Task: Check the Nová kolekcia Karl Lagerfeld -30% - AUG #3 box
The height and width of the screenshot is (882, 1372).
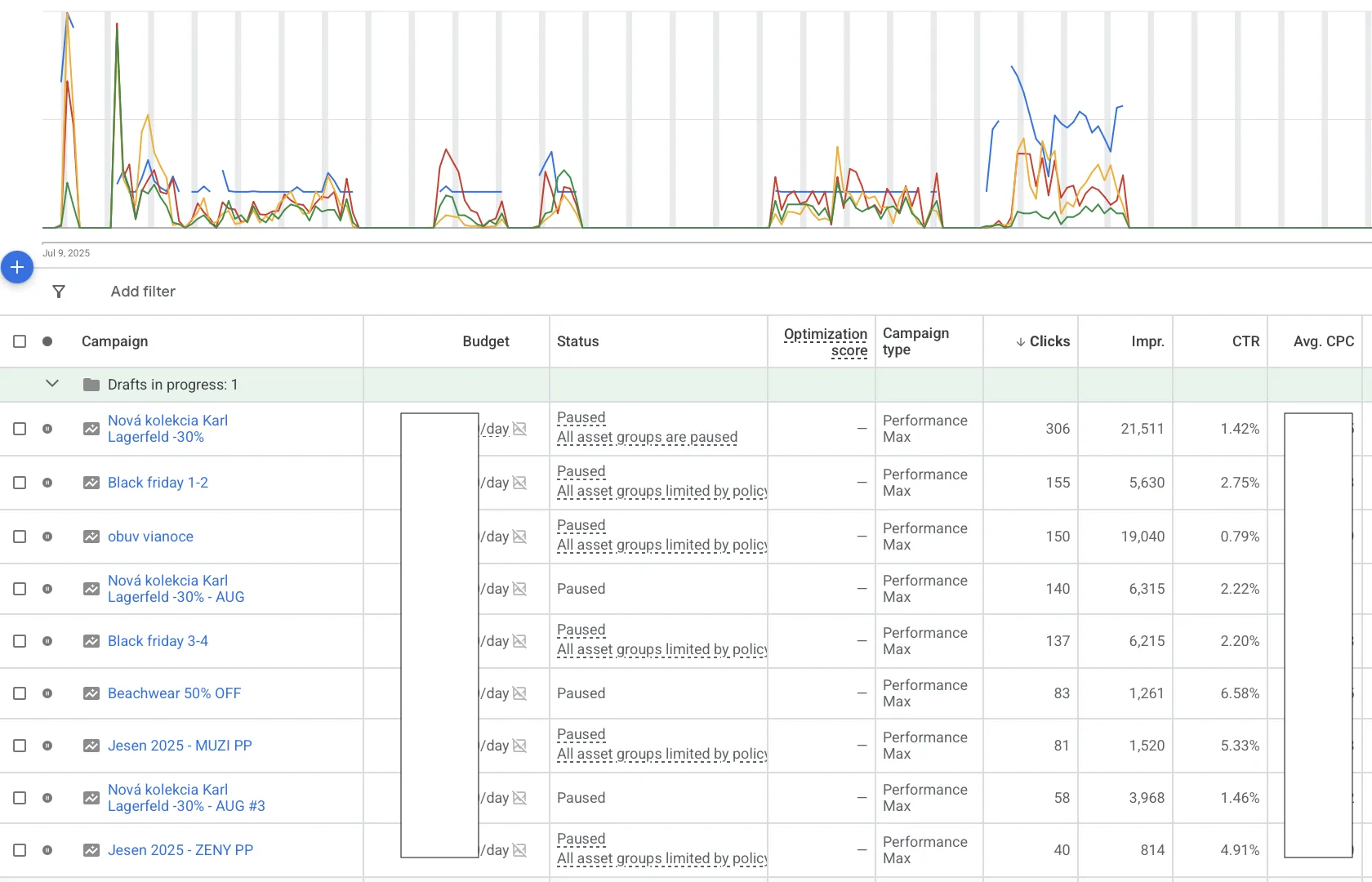Action: coord(20,798)
